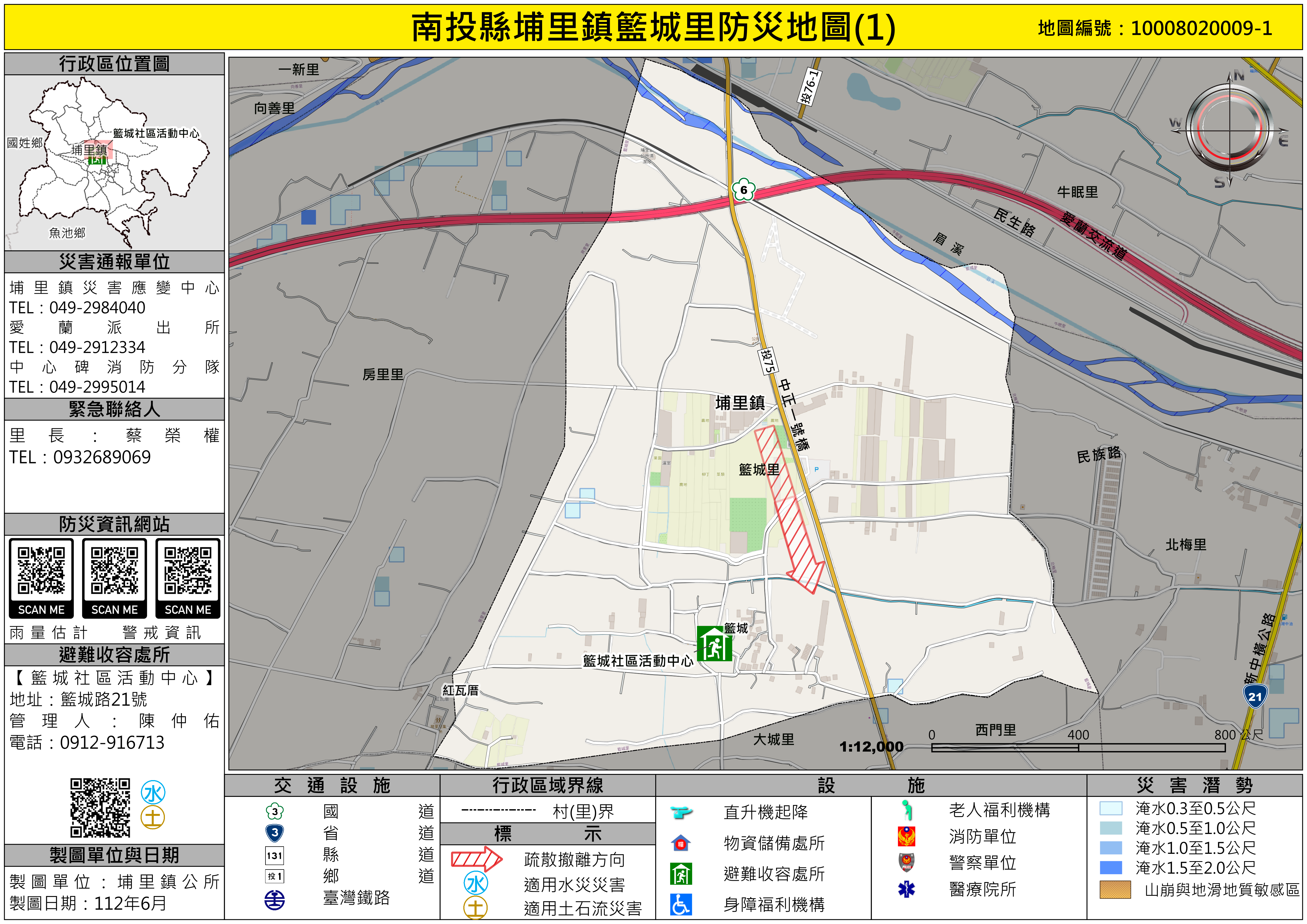
Task: Click the legend disability welfare wheelchair icon
Action: [681, 904]
